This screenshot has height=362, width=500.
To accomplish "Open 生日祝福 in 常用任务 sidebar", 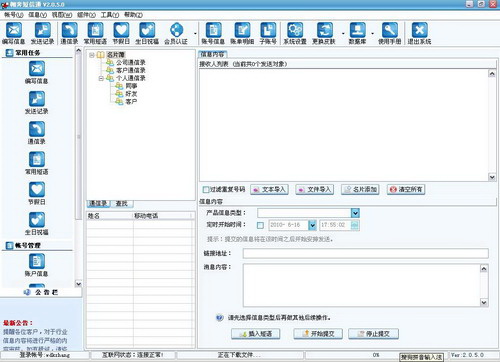I will (37, 224).
